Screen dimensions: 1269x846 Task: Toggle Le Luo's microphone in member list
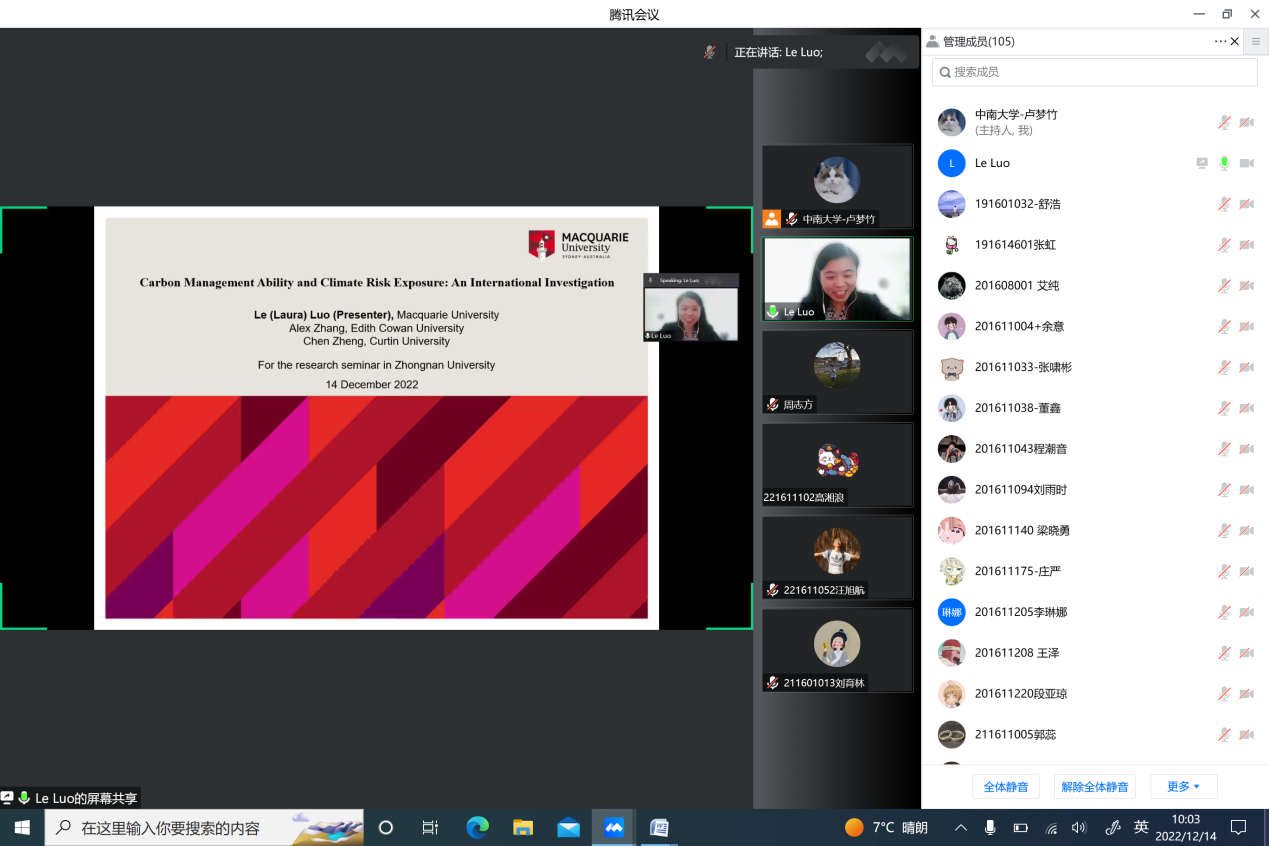point(1223,163)
